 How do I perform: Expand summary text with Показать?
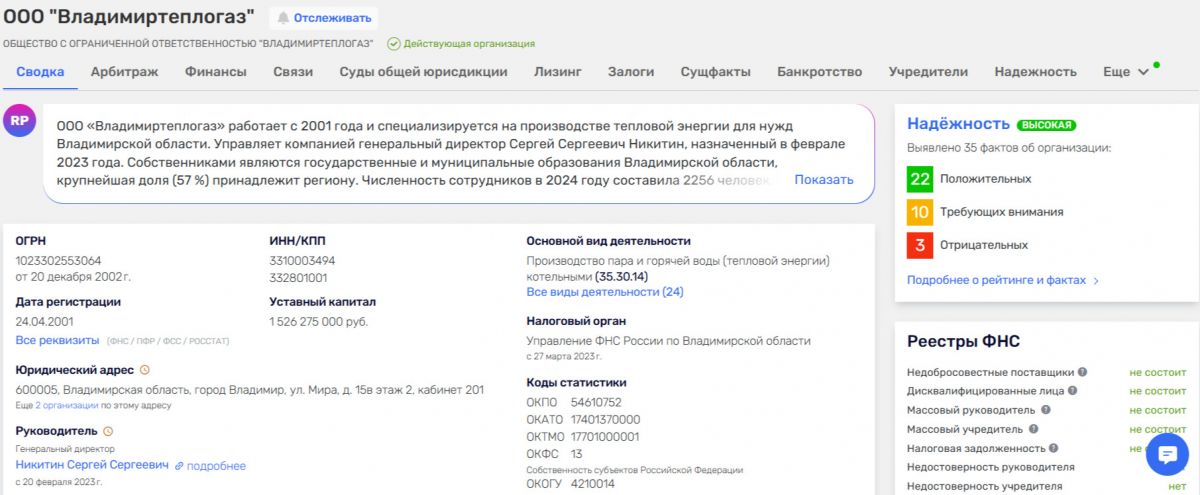[x=823, y=180]
